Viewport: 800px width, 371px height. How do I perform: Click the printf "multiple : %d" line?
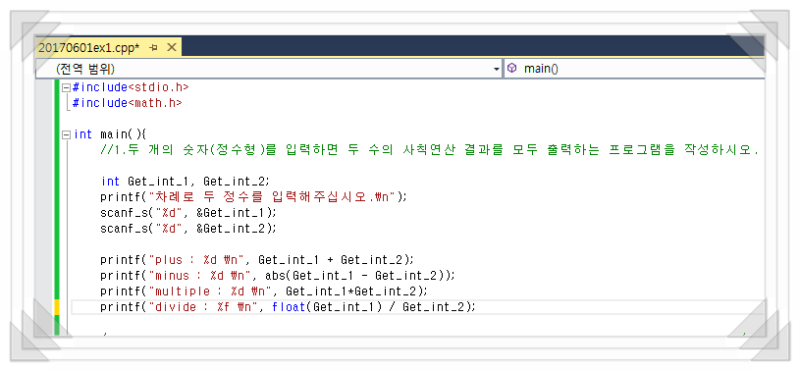264,291
